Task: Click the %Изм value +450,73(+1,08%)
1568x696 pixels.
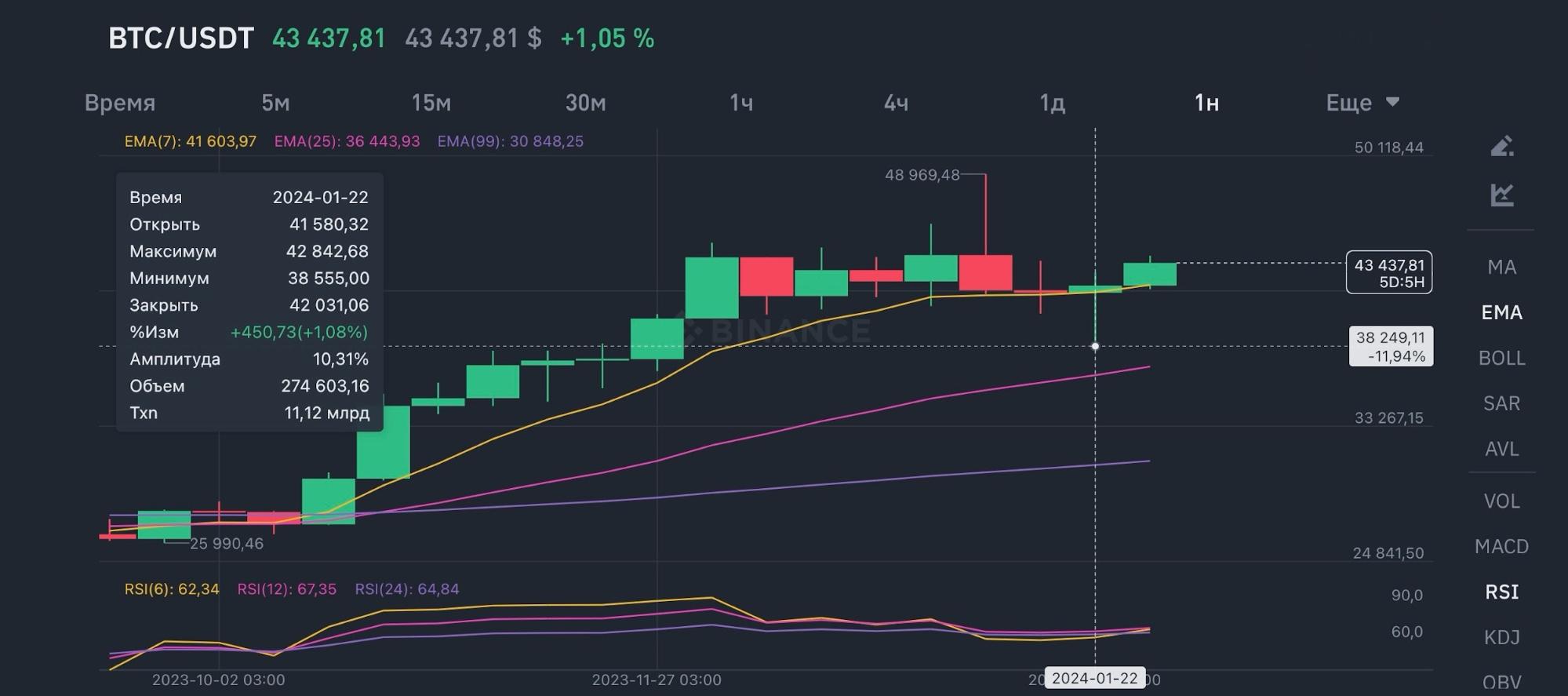Action: pos(299,332)
